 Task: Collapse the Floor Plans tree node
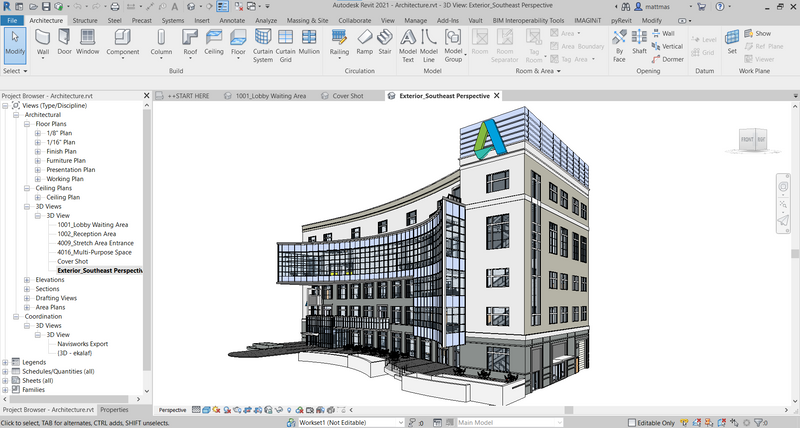(x=27, y=124)
